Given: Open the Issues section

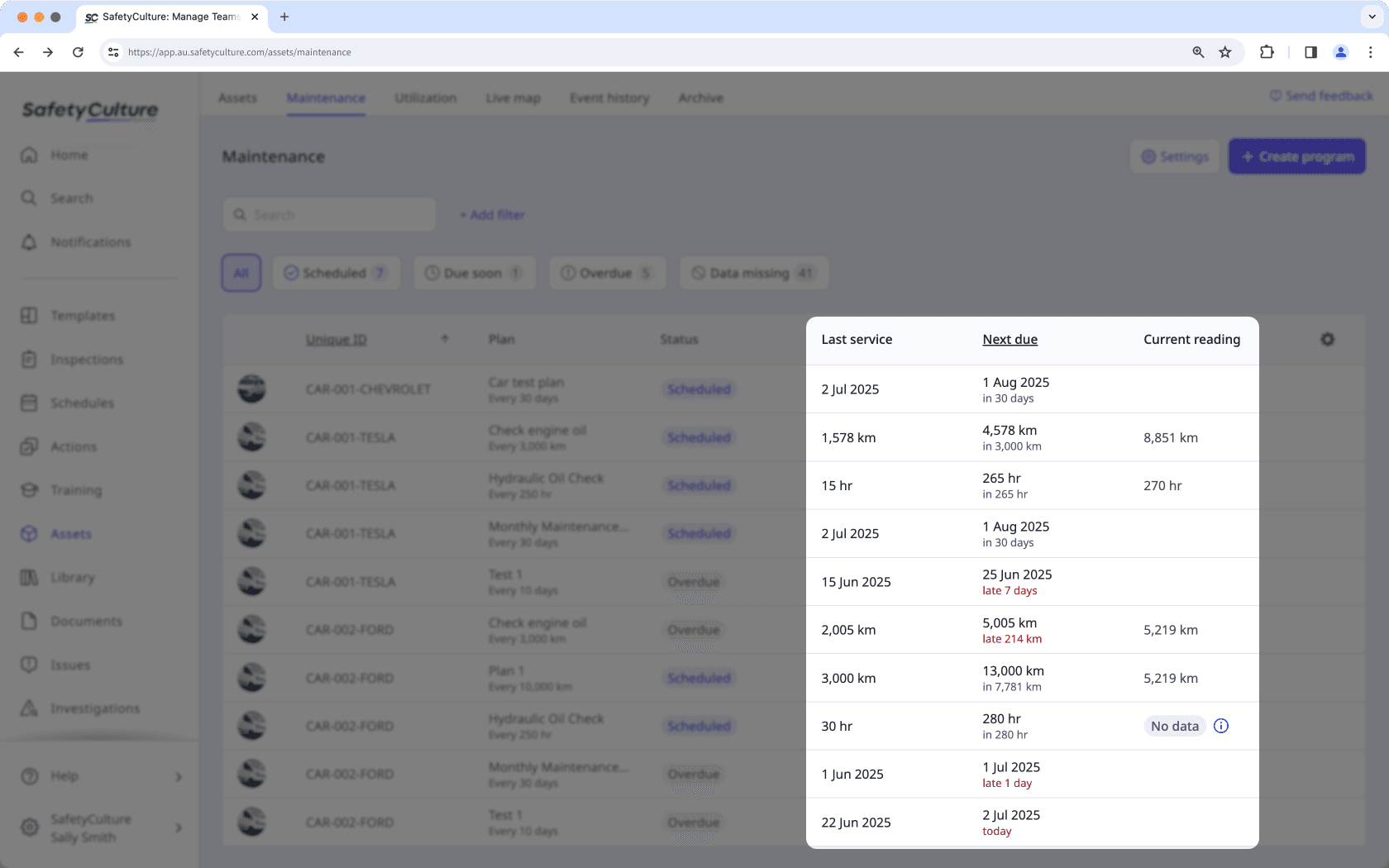Looking at the screenshot, I should (x=69, y=665).
